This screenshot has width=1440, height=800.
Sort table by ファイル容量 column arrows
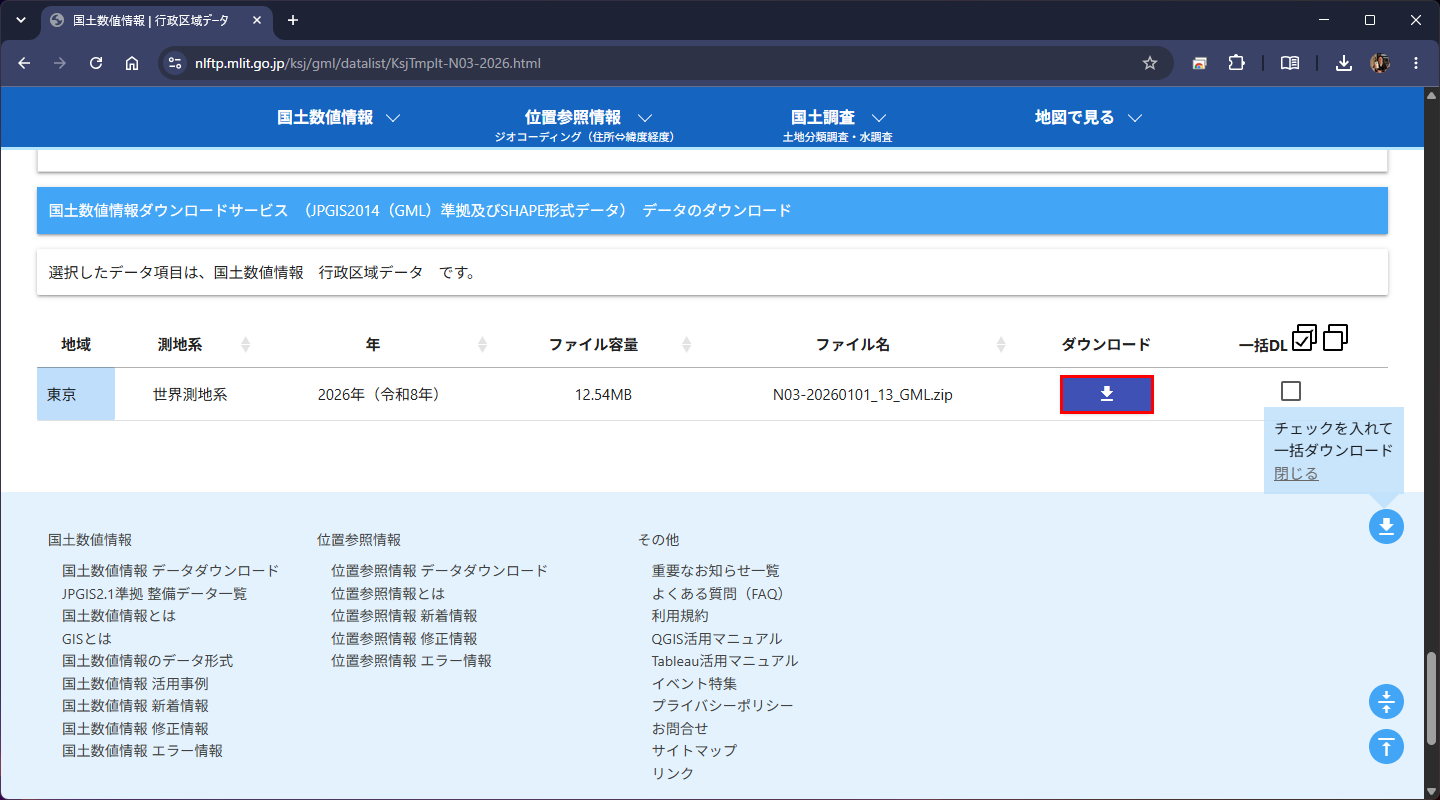(x=686, y=344)
